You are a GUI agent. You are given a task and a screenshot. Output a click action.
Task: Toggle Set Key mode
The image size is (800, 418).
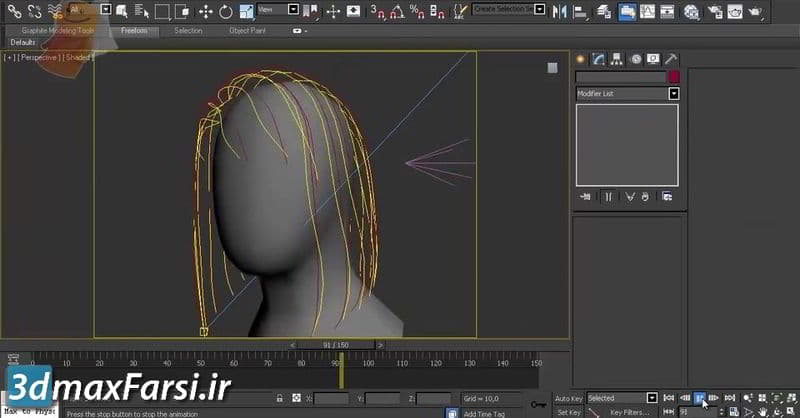coord(568,411)
